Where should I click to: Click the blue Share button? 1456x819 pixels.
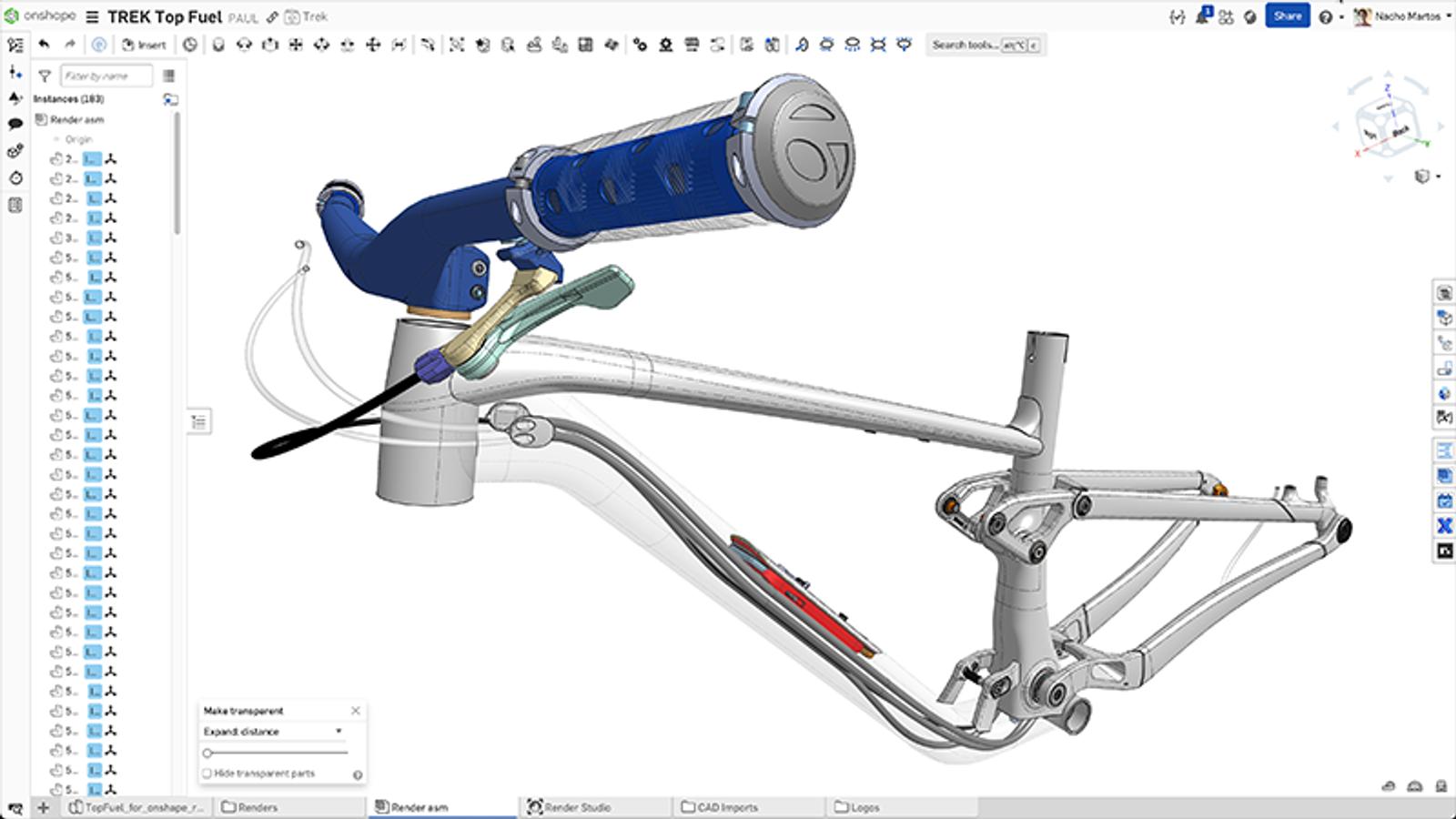pos(1287,16)
